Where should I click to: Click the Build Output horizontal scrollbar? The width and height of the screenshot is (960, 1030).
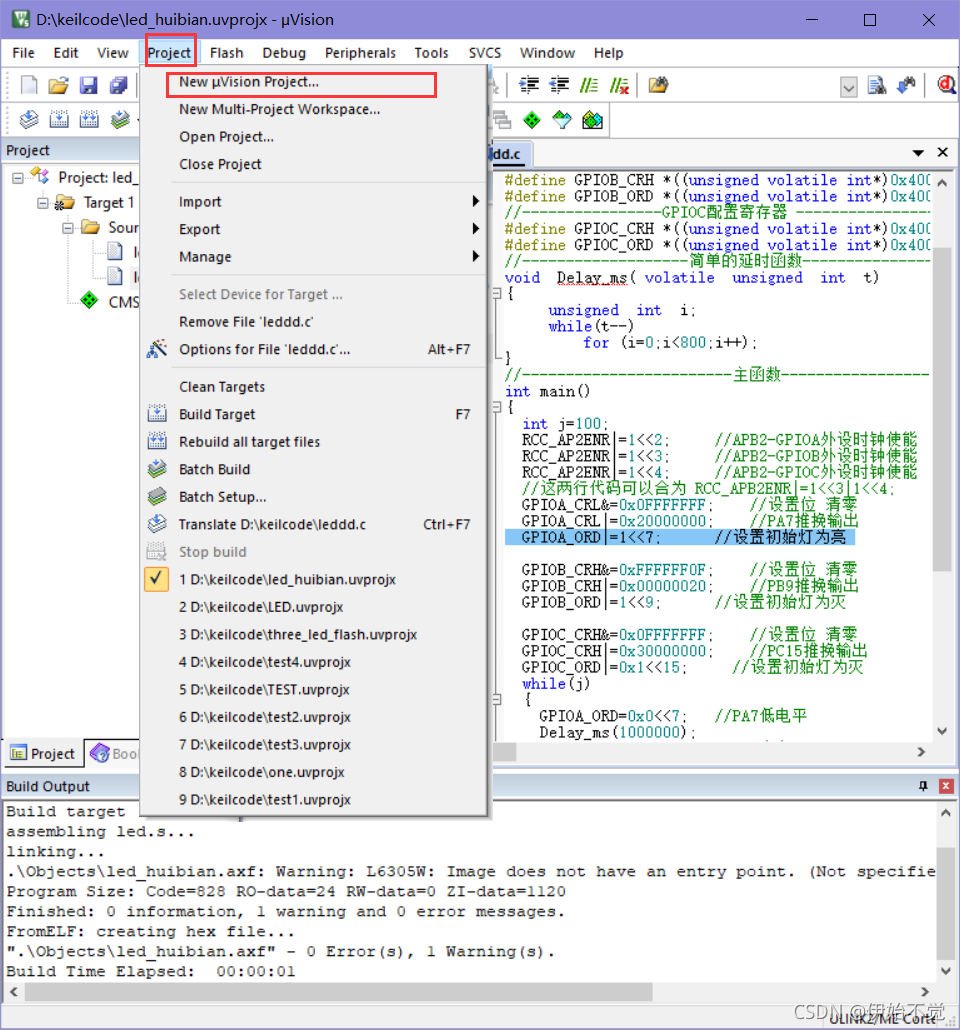[x=338, y=992]
